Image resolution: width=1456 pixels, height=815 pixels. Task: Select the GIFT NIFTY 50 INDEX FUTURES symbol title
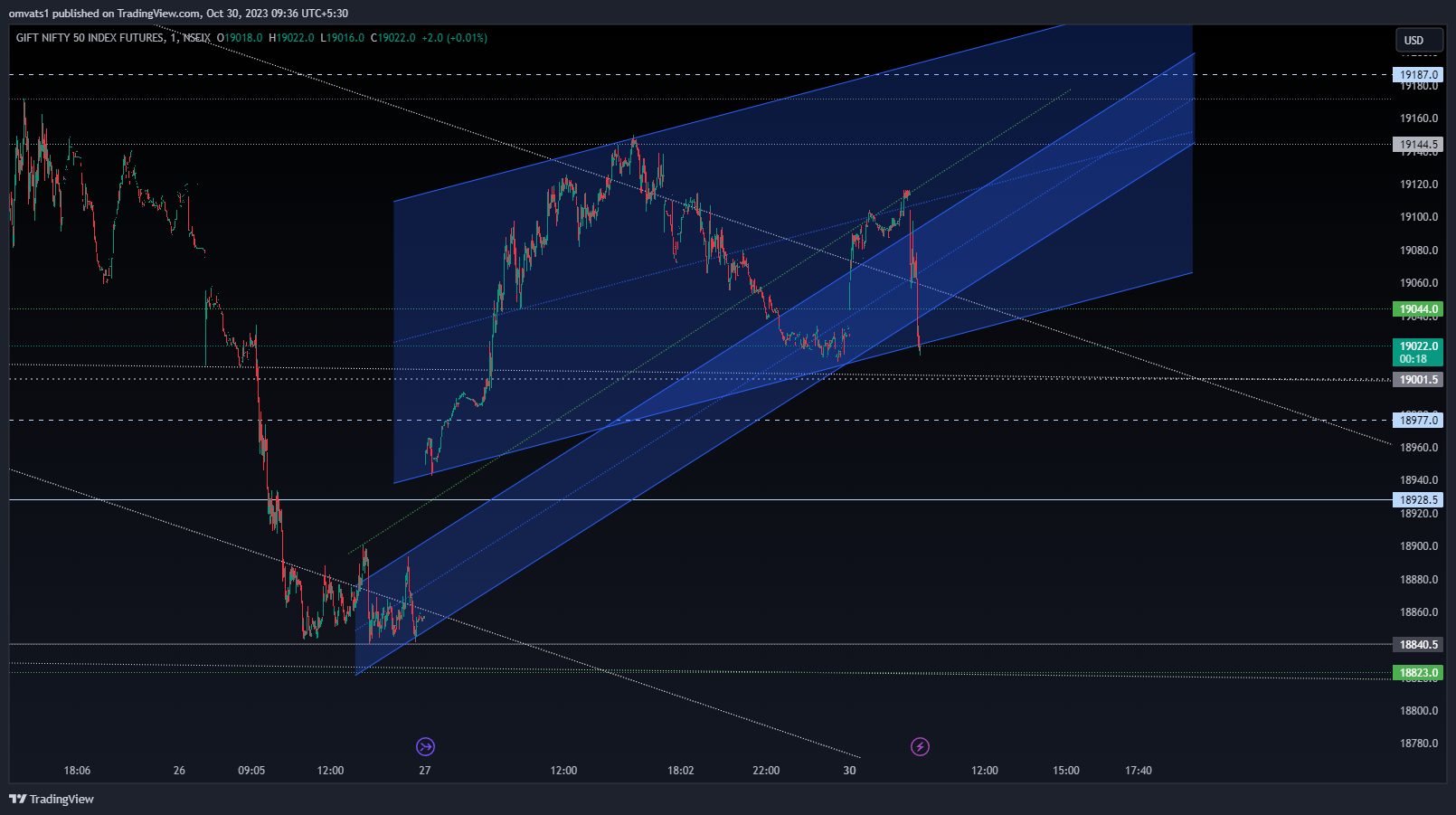click(x=90, y=38)
